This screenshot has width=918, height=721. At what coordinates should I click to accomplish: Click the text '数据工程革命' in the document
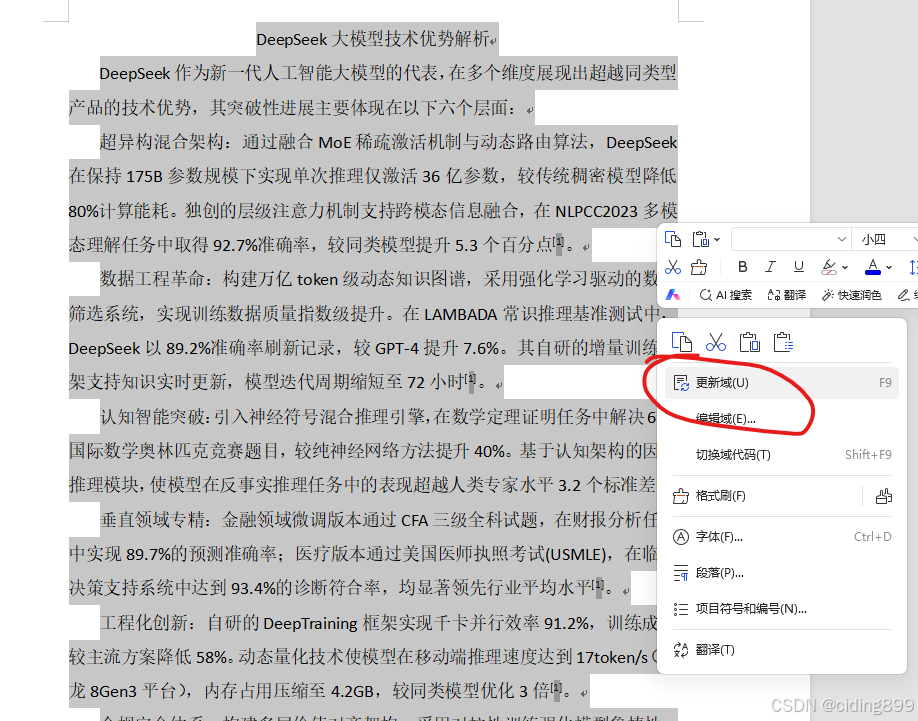[152, 279]
